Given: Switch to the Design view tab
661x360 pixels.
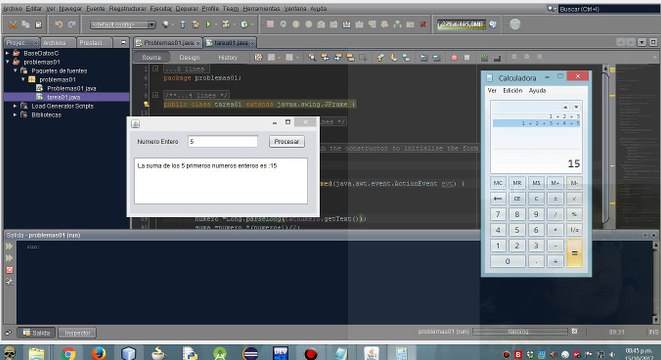Looking at the screenshot, I should point(189,57).
